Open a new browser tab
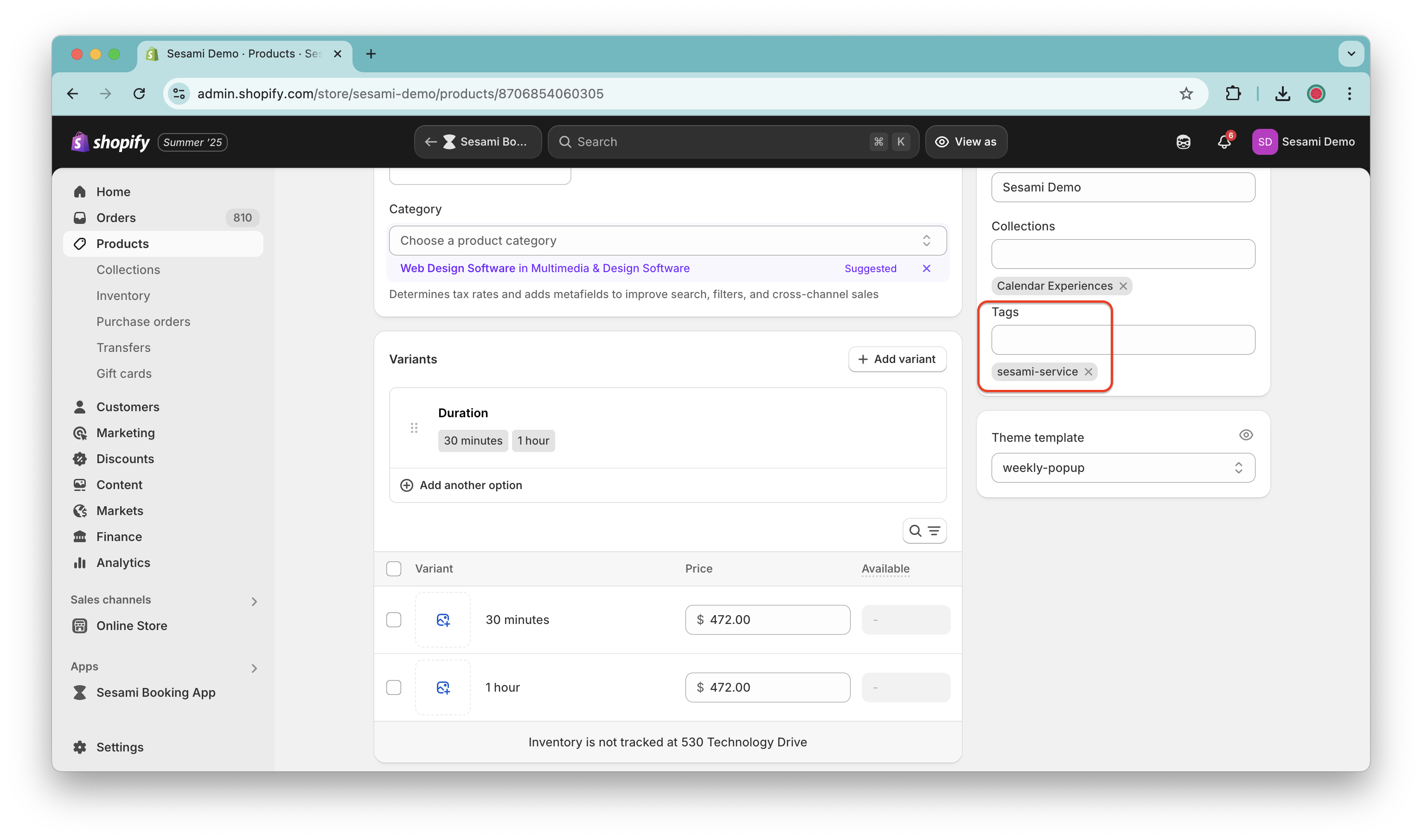This screenshot has height=840, width=1422. 371,54
